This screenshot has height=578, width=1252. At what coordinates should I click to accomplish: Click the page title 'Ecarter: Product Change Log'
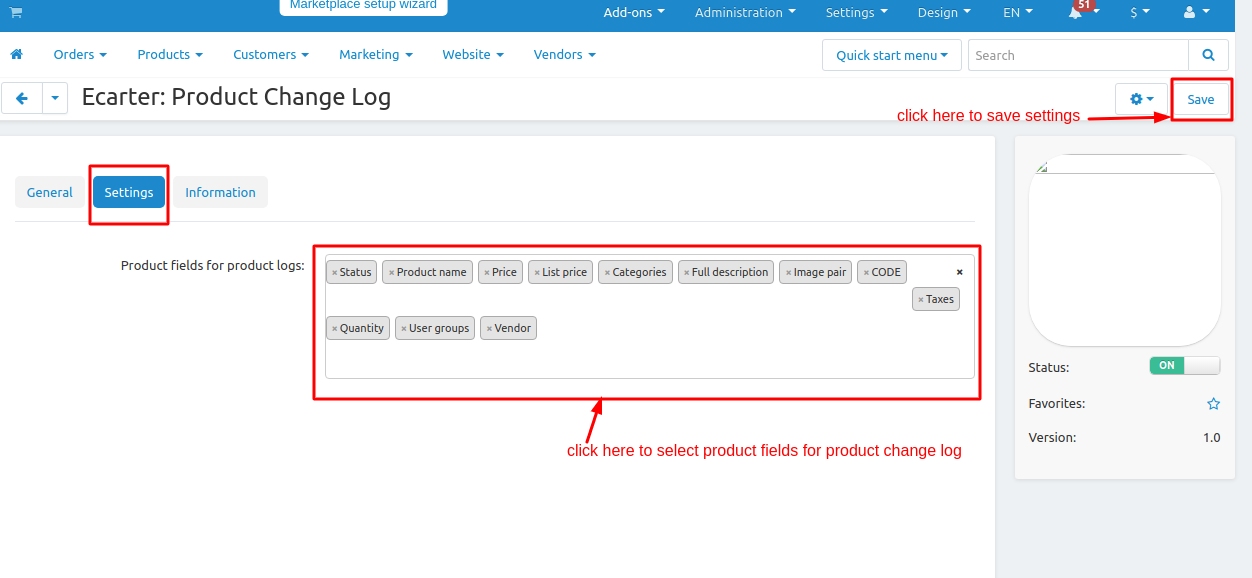point(236,97)
